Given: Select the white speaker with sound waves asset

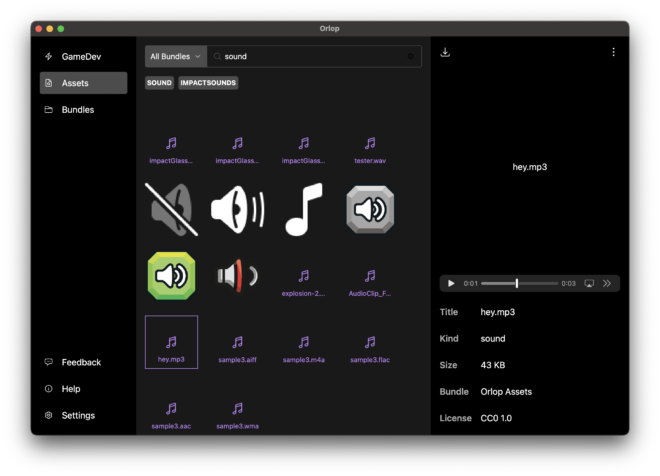Looking at the screenshot, I should 237,209.
